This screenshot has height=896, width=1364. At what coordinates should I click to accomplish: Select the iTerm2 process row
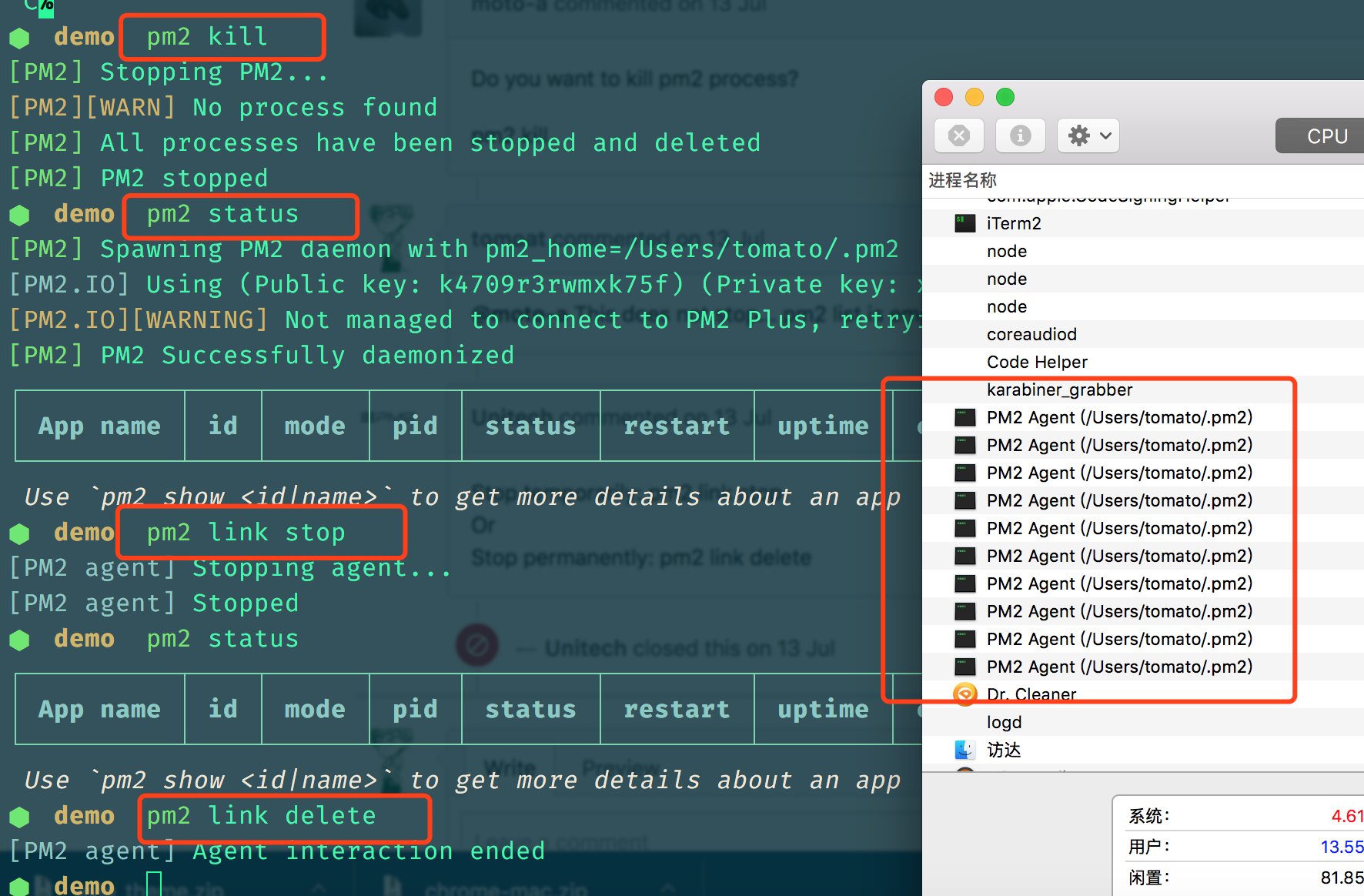(1143, 223)
